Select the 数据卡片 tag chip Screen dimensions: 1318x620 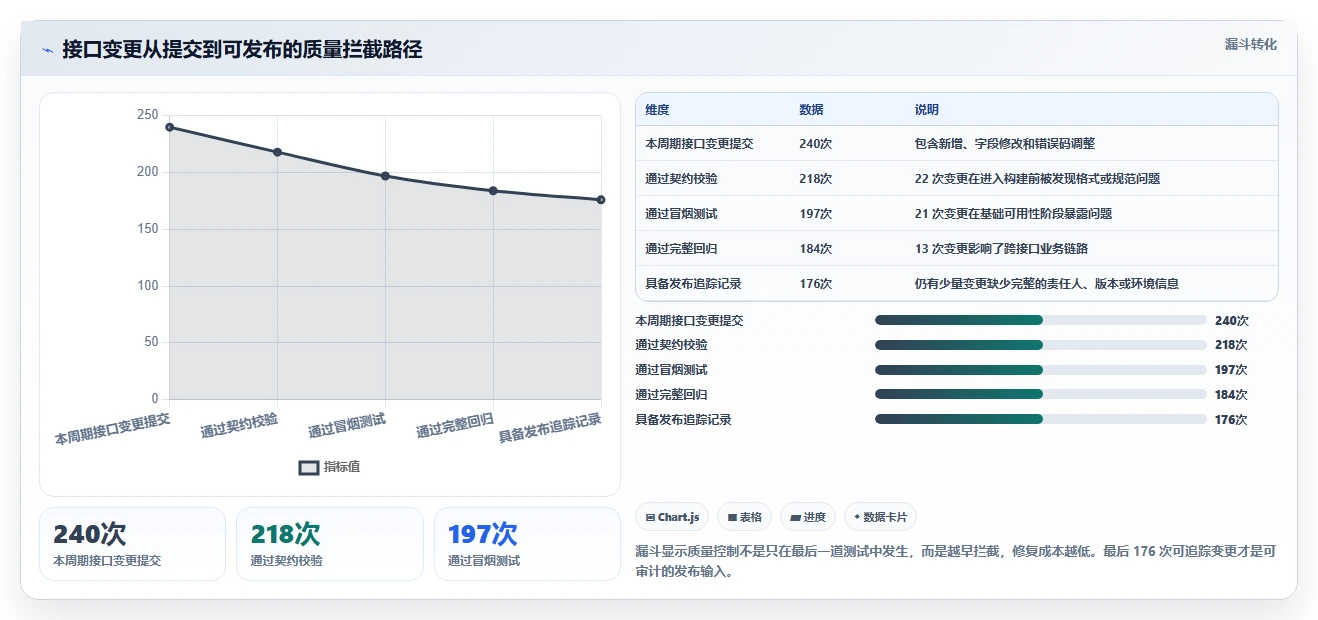click(881, 517)
